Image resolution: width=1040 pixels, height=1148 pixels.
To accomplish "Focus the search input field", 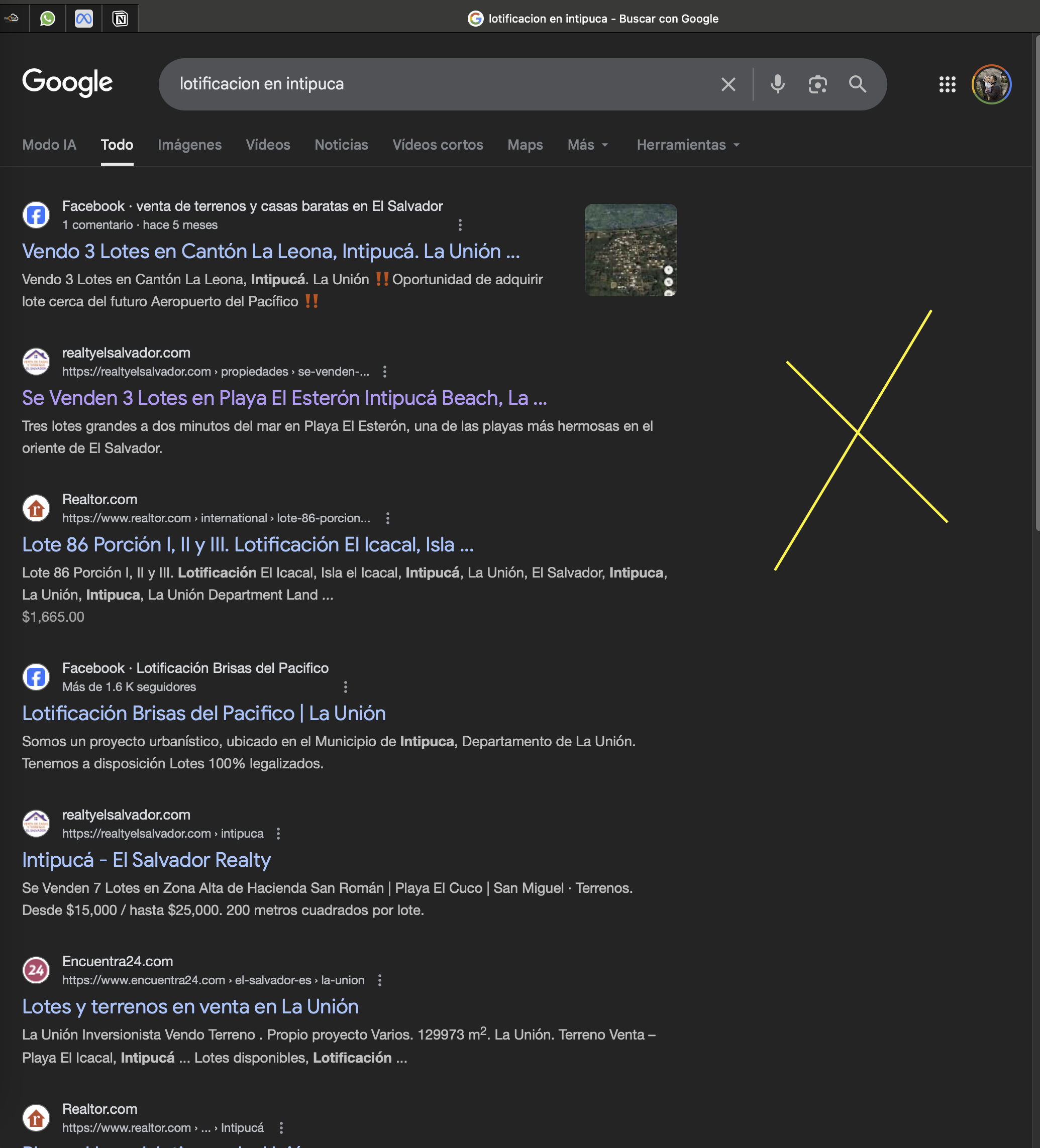I will [444, 84].
